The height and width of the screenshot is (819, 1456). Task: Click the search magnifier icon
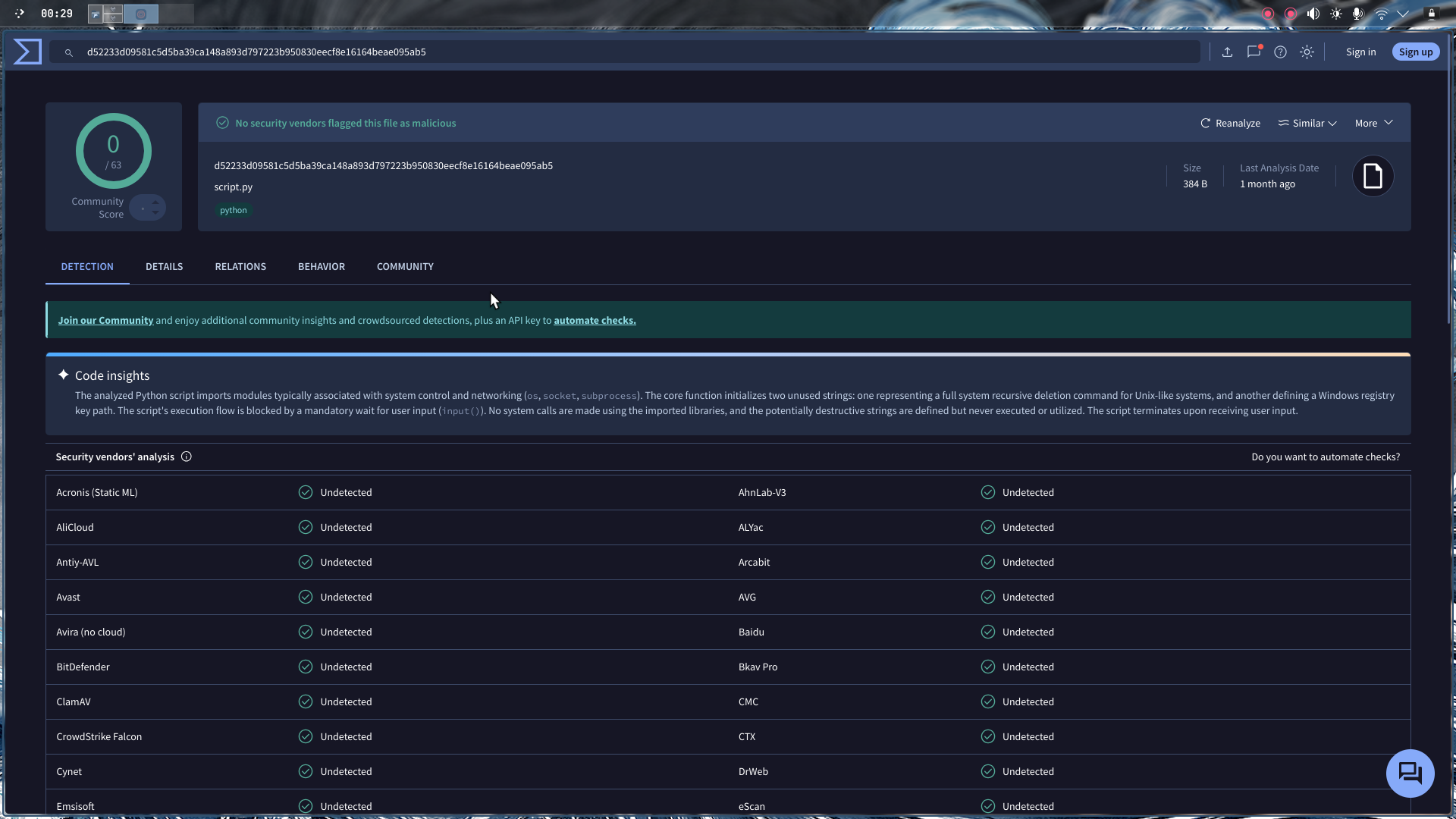tap(68, 52)
